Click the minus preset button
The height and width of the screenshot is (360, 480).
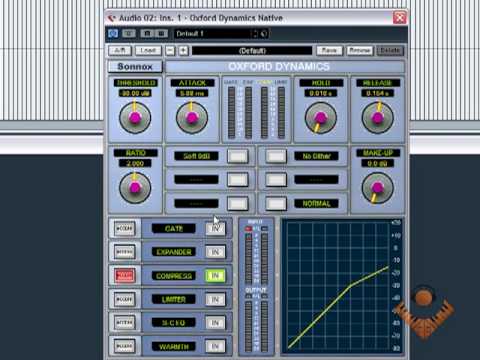[x=170, y=51]
